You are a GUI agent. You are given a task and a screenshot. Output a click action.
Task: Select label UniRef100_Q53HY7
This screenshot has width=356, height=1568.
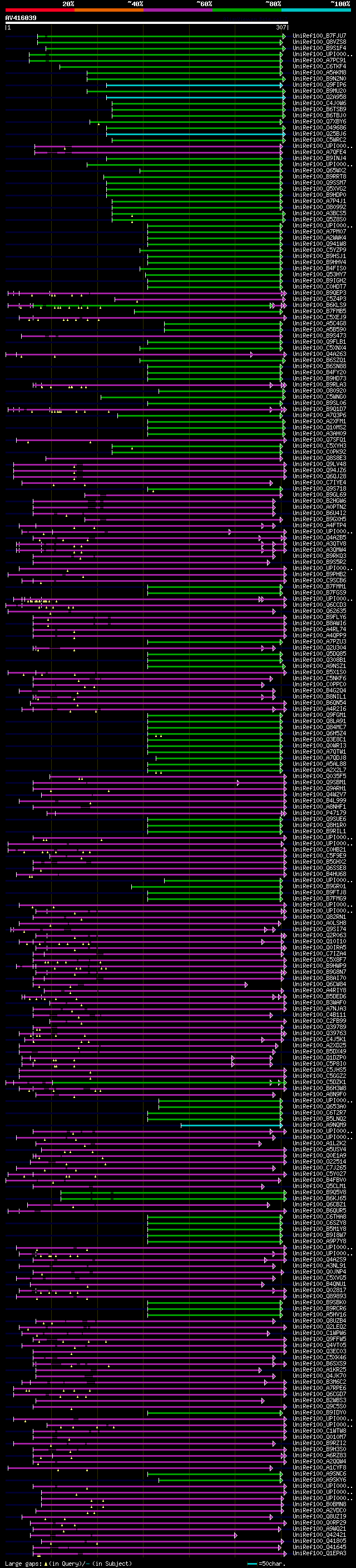(319, 275)
